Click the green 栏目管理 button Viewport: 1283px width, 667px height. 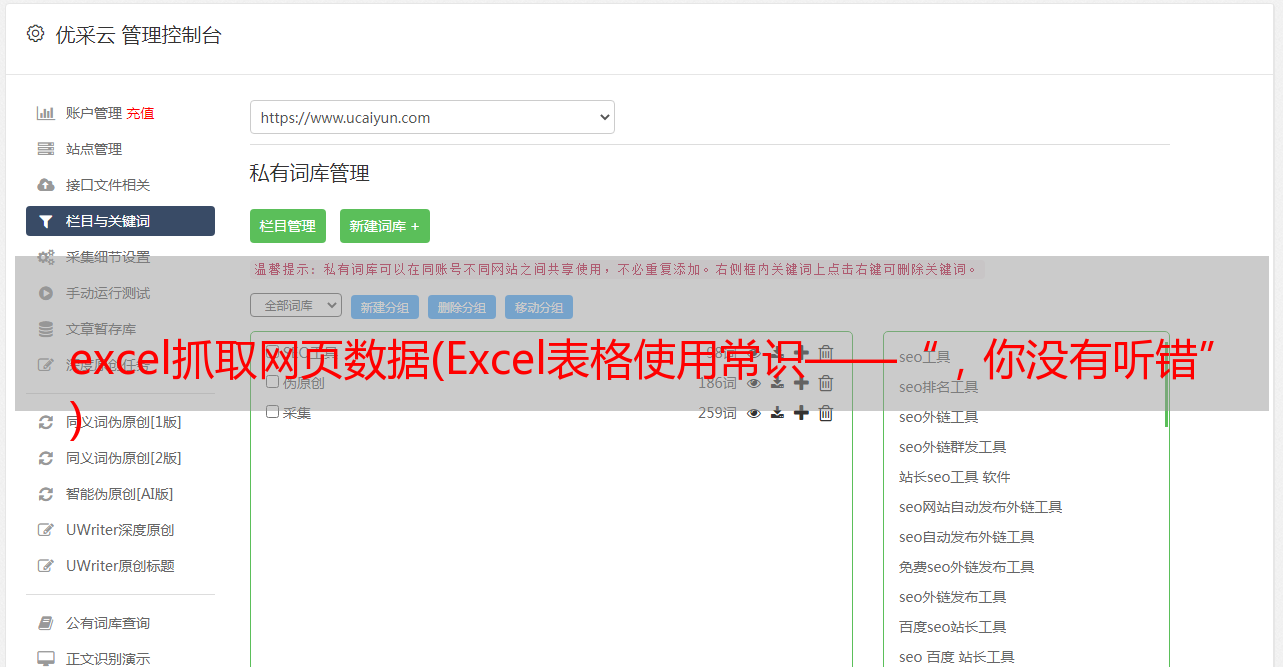point(288,226)
